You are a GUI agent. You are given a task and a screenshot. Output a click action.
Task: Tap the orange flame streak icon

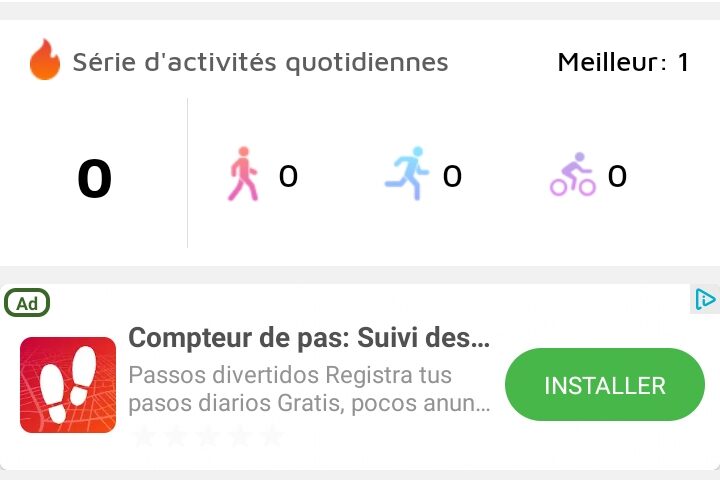click(45, 59)
